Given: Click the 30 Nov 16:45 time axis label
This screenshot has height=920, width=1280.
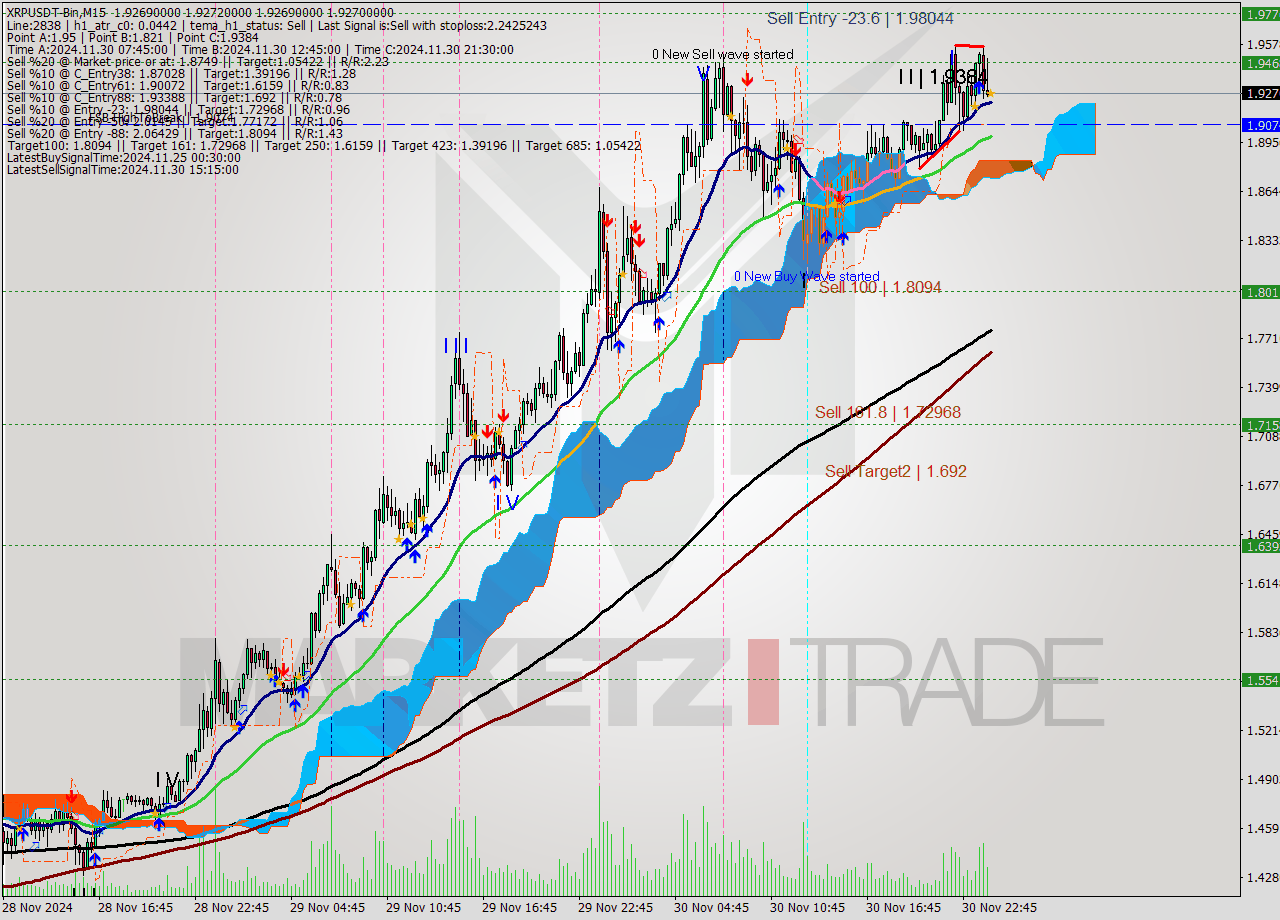Looking at the screenshot, I should point(903,908).
